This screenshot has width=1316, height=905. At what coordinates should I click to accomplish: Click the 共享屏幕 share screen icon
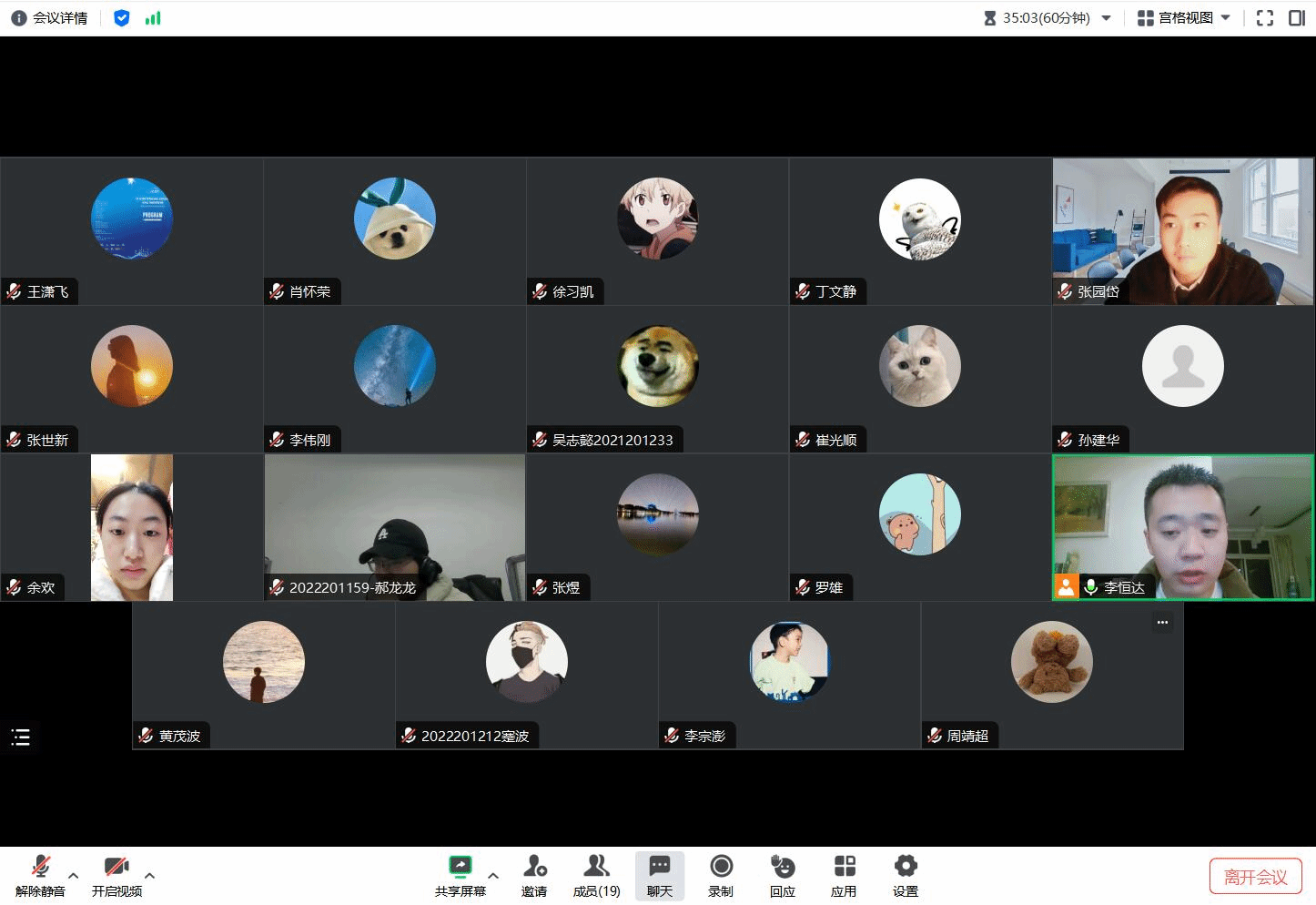pyautogui.click(x=461, y=866)
